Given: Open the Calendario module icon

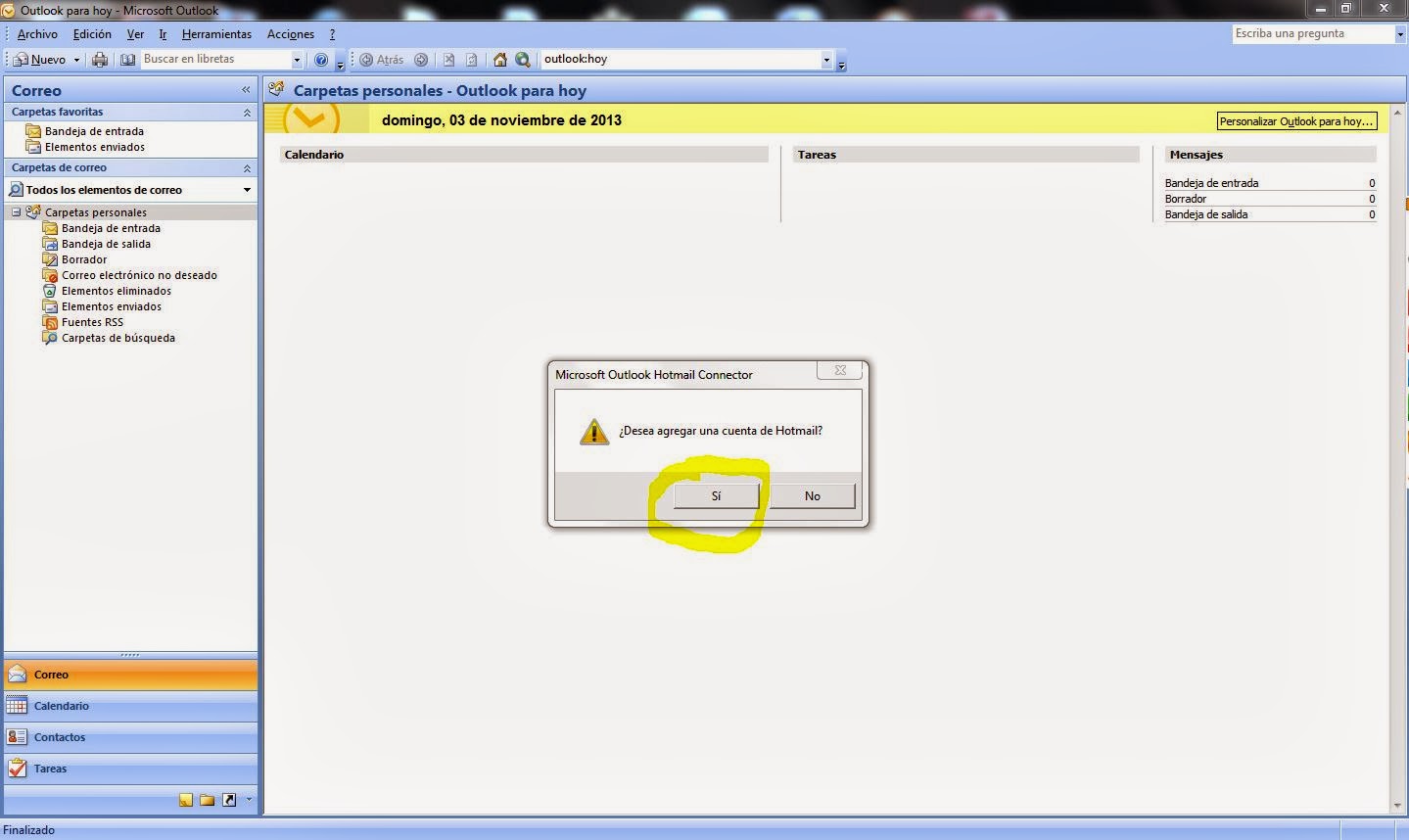Looking at the screenshot, I should pos(17,706).
